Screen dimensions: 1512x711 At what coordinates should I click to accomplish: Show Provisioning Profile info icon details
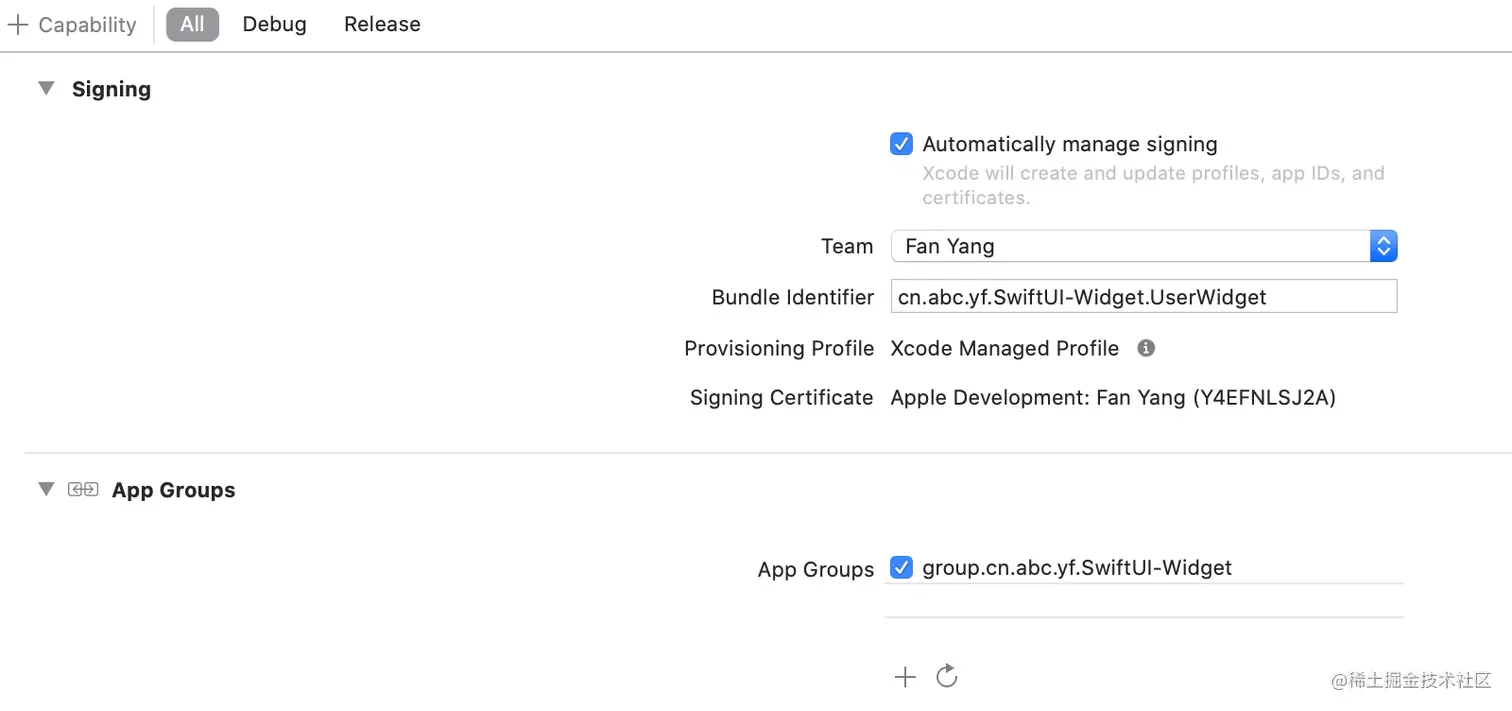point(1146,348)
